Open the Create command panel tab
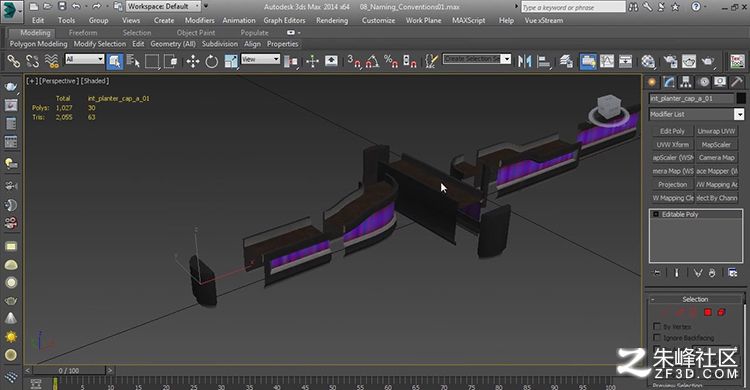 (652, 82)
